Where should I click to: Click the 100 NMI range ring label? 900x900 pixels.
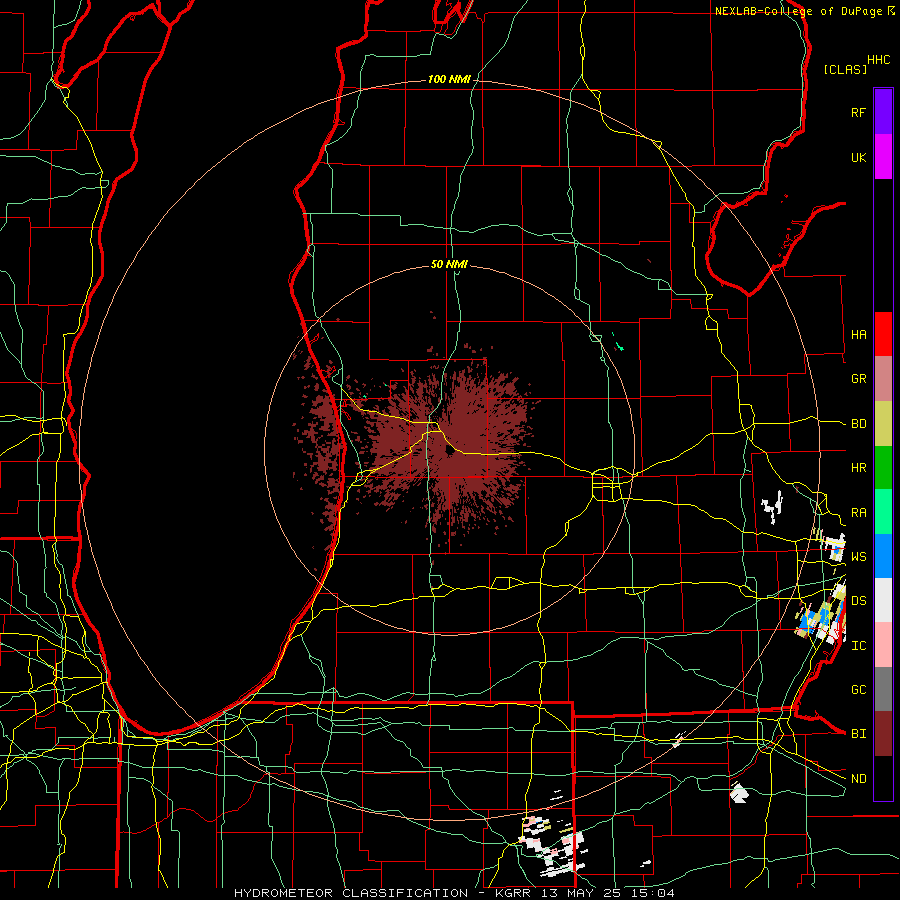tap(449, 79)
